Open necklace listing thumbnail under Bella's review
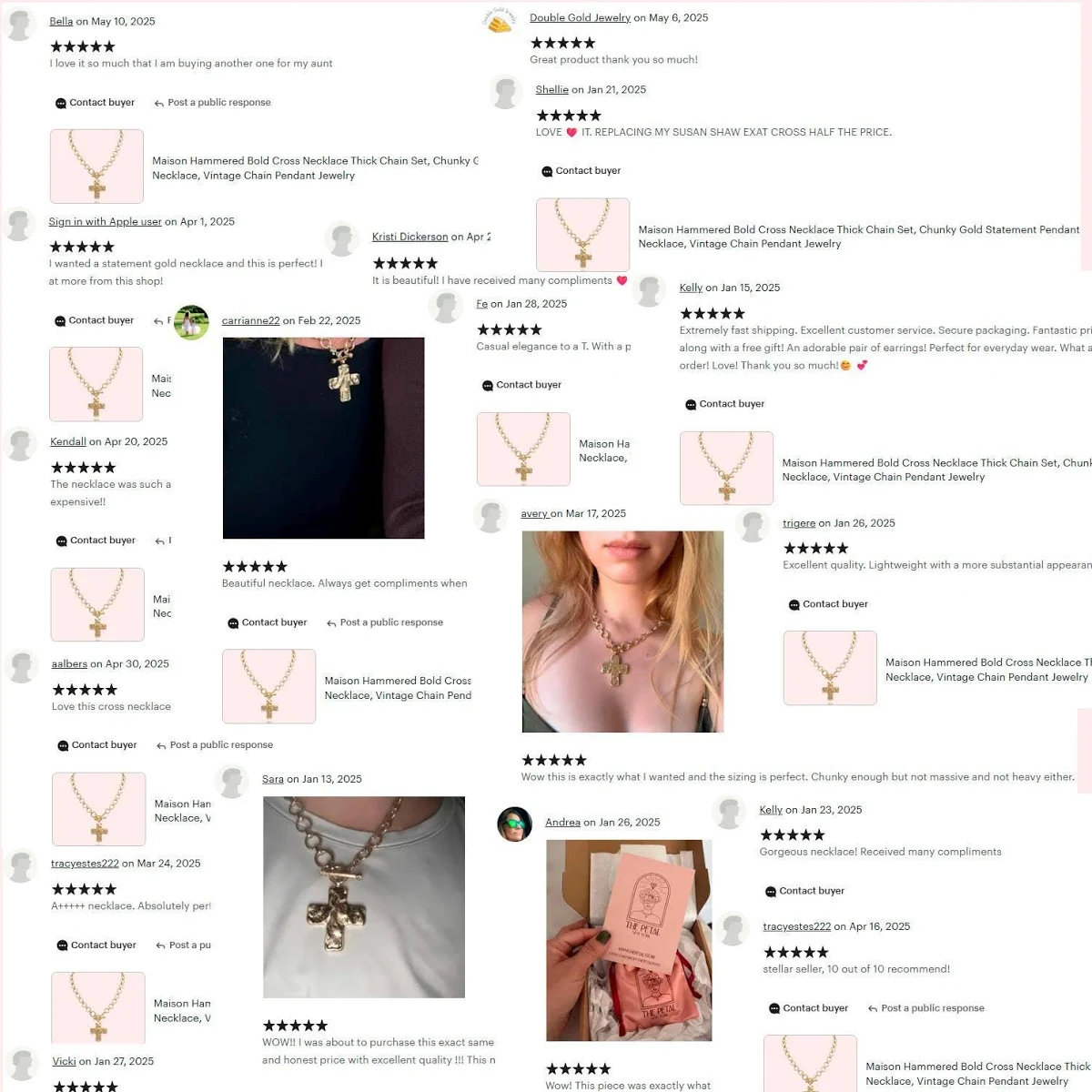The height and width of the screenshot is (1092, 1092). click(96, 167)
